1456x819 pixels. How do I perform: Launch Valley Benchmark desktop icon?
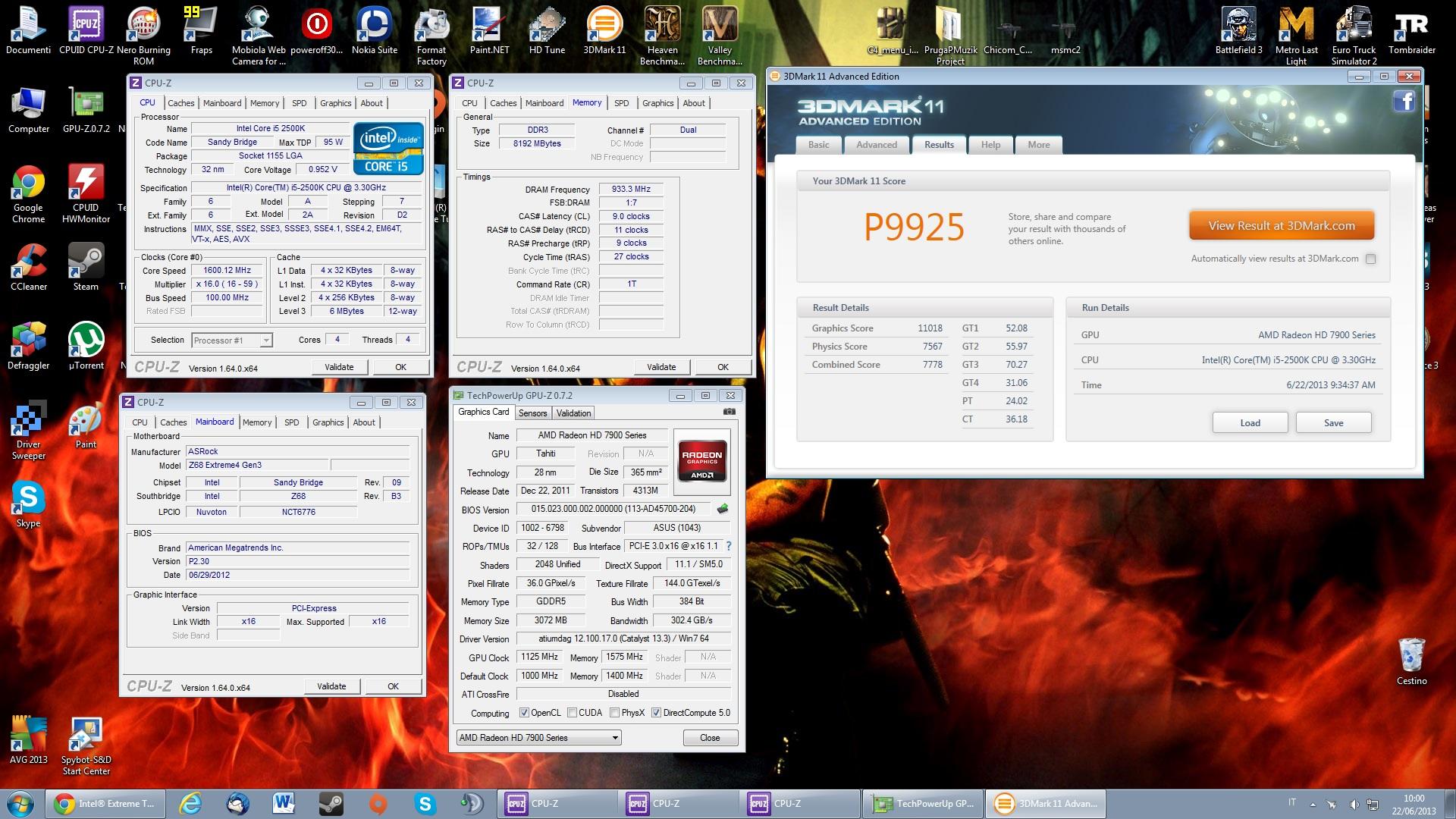pyautogui.click(x=720, y=36)
